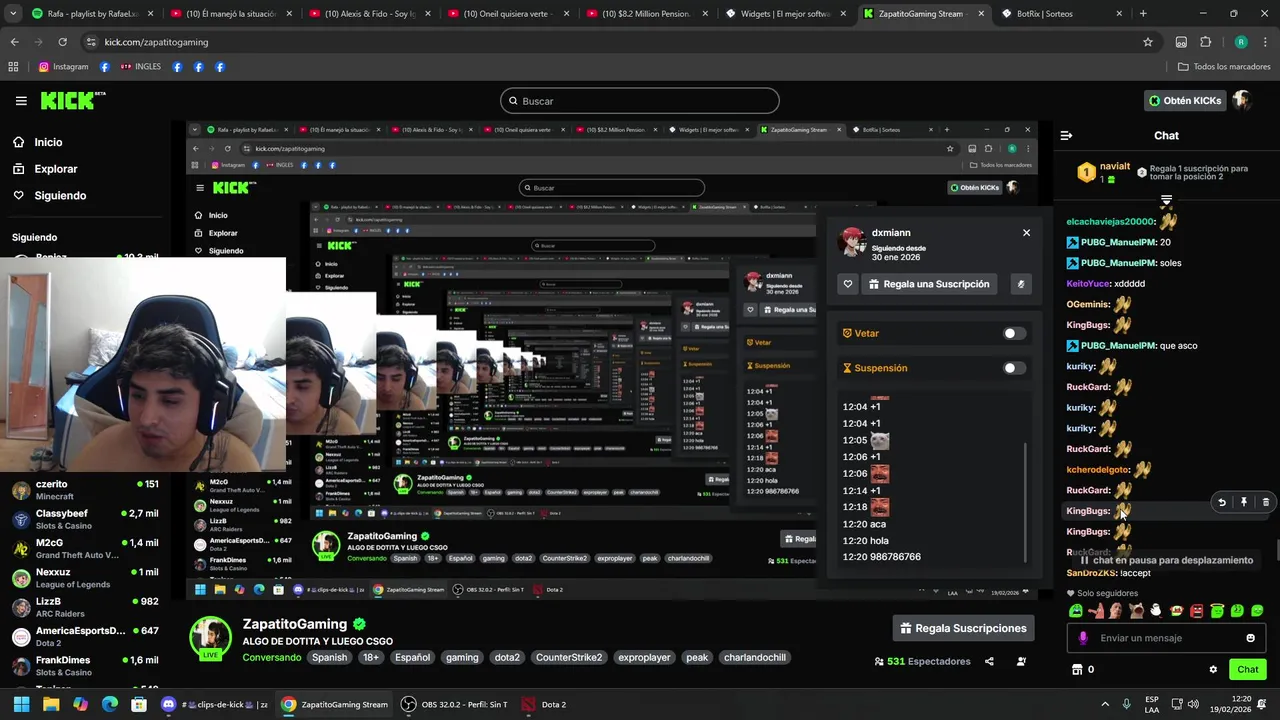Switch to the Widgets tab
Image resolution: width=1280 pixels, height=720 pixels.
coord(783,14)
